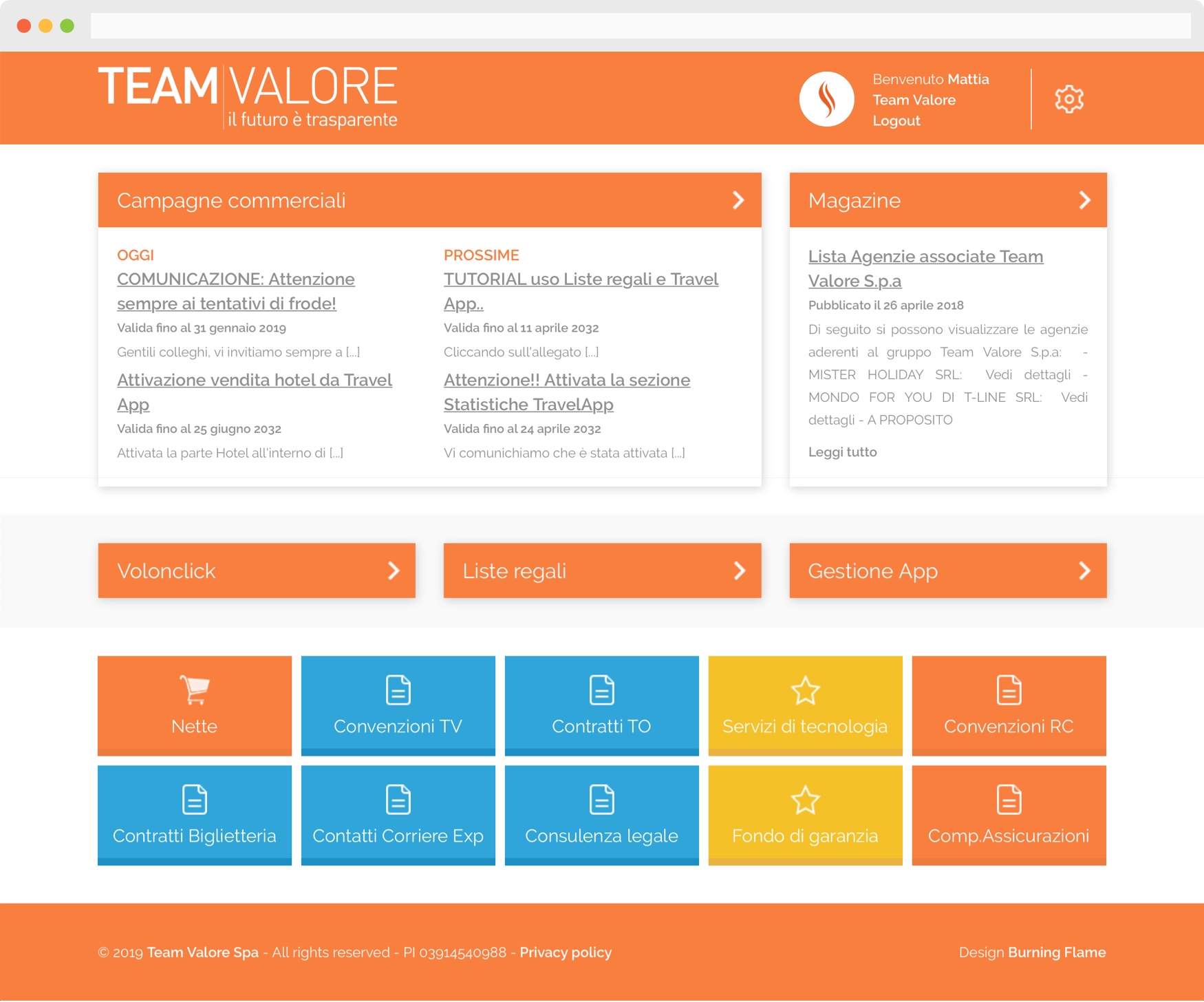The height and width of the screenshot is (1002, 1204).
Task: Open the Magazine section title
Action: (x=854, y=200)
